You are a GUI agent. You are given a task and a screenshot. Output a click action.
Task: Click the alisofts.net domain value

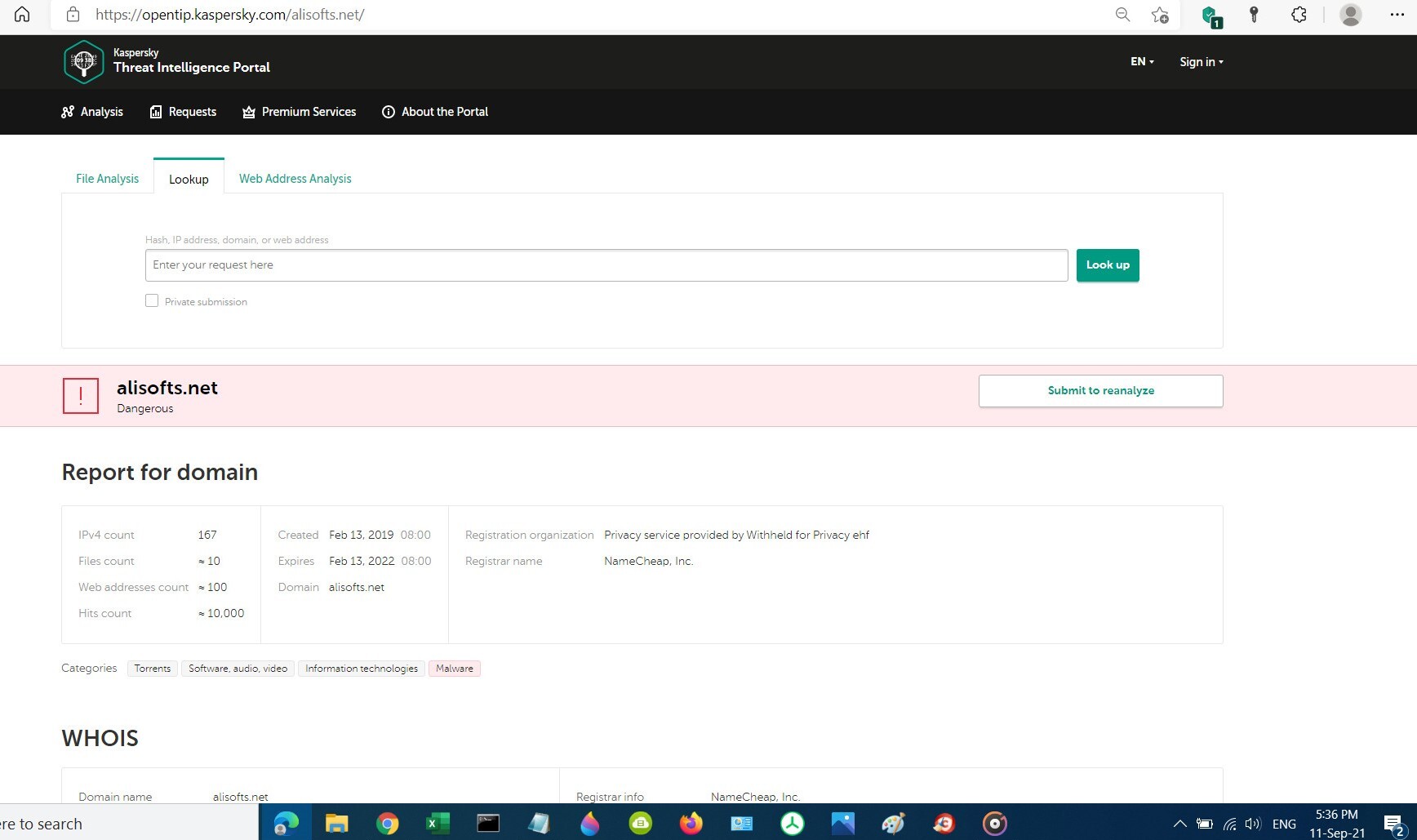coord(357,587)
